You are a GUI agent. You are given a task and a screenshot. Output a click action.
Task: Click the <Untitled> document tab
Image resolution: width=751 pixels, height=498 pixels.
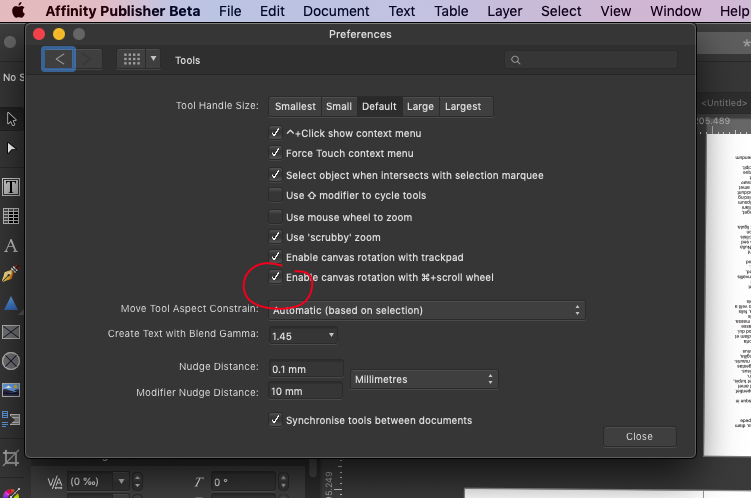[724, 102]
